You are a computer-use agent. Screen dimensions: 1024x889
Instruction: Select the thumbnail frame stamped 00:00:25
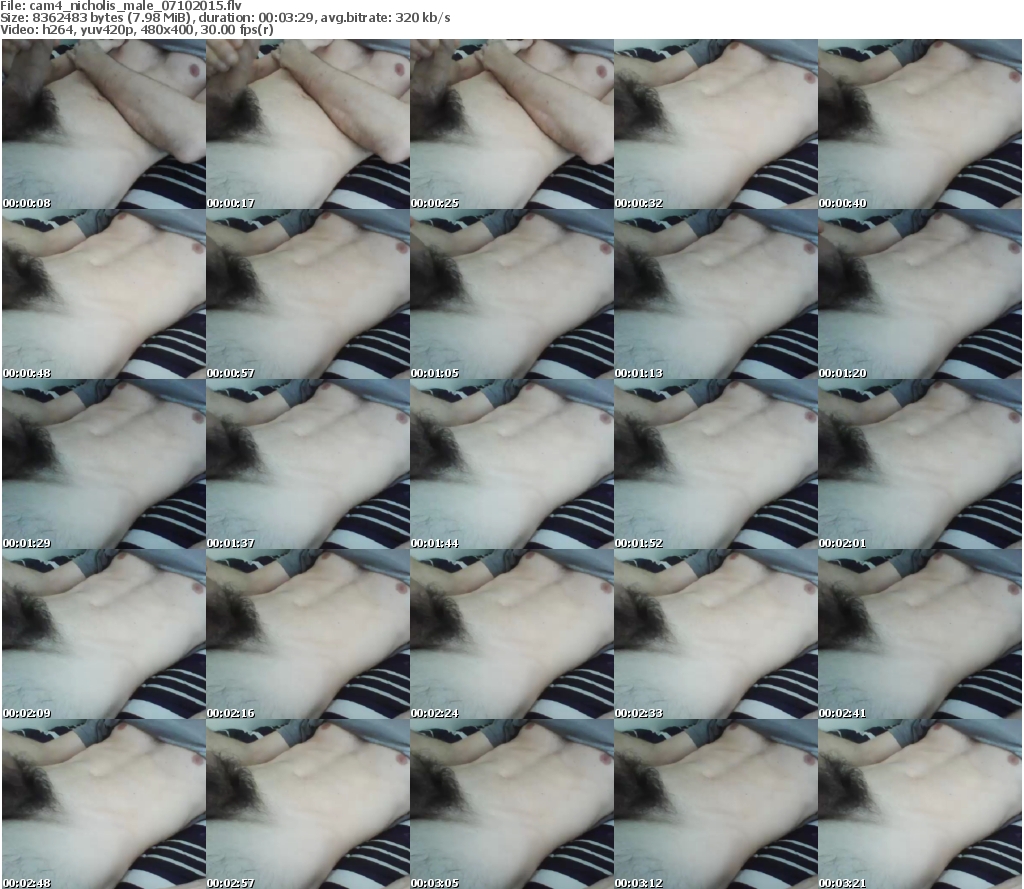point(512,124)
